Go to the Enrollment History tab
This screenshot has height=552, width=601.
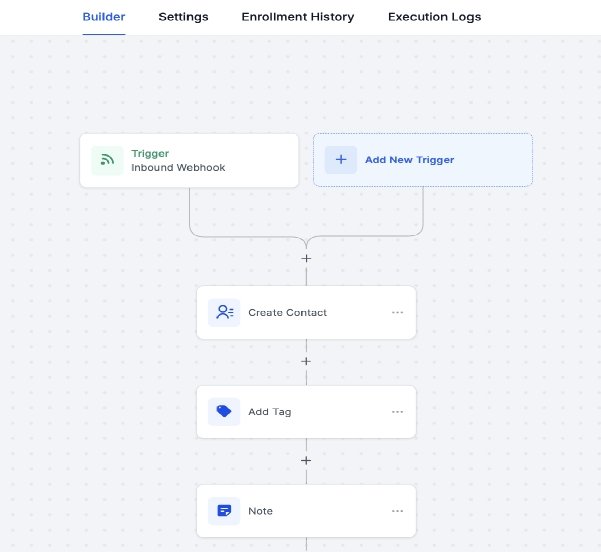297,17
